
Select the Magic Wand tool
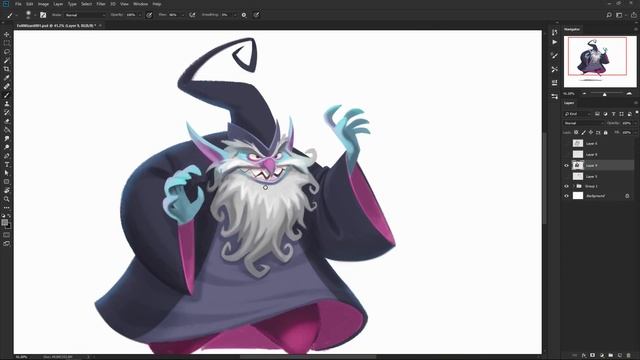coord(7,60)
